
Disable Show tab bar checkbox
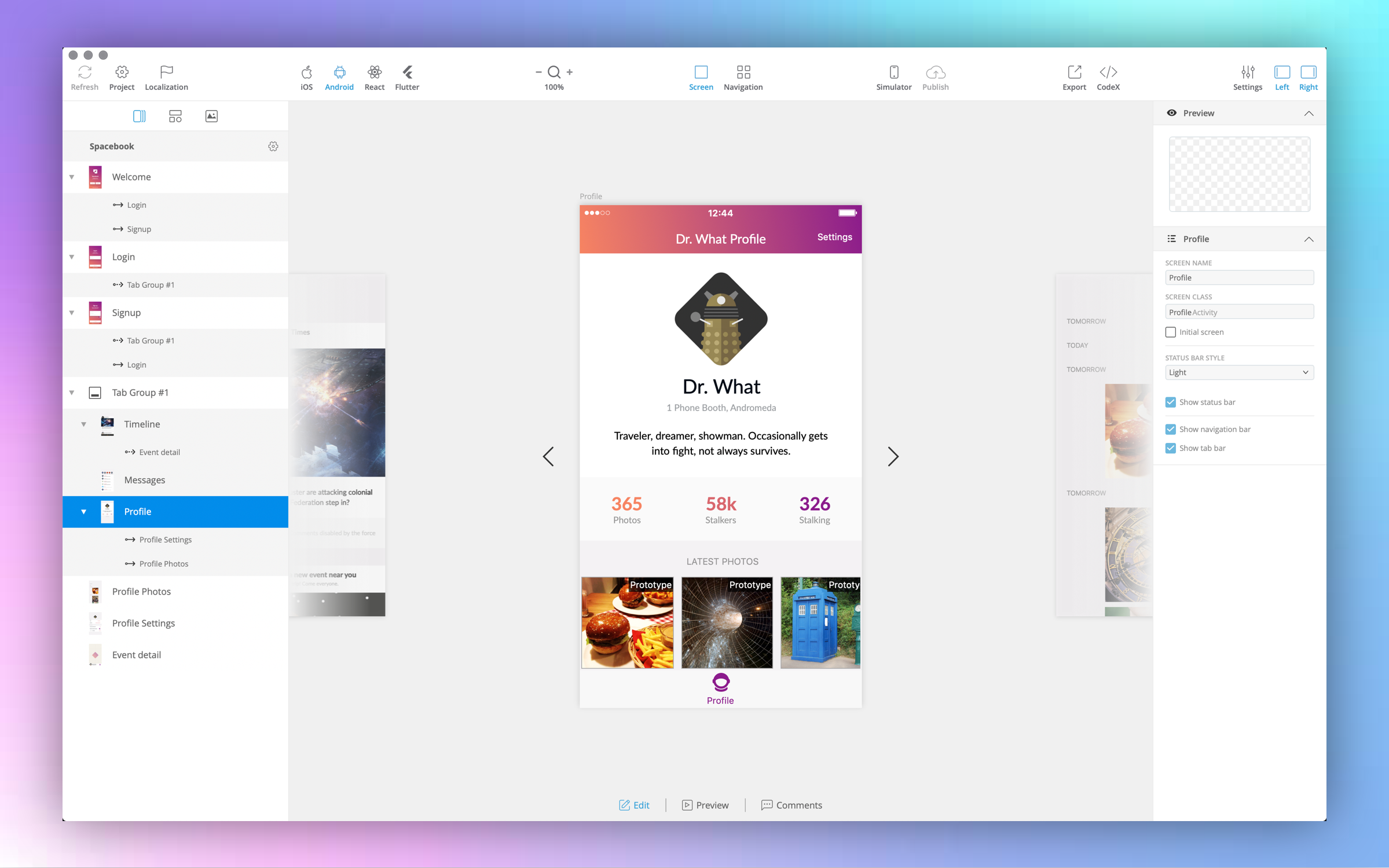[x=1171, y=448]
